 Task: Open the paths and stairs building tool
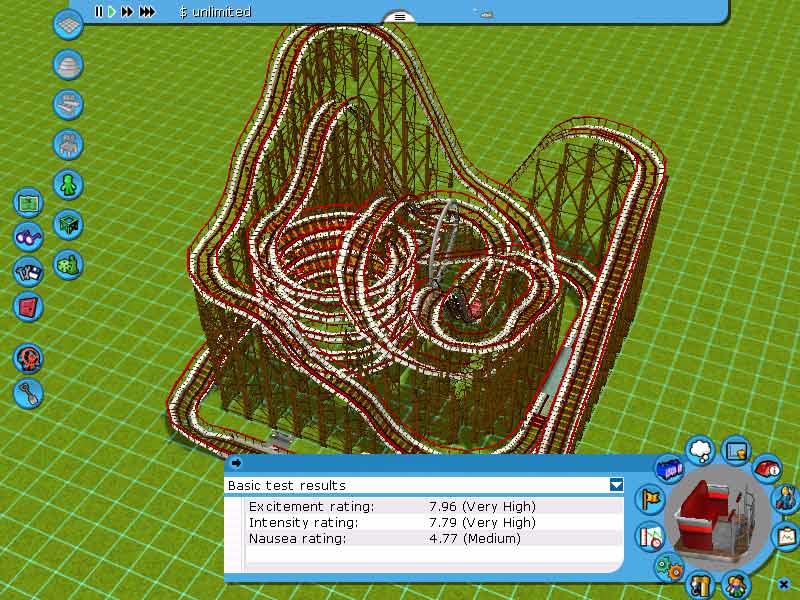[x=68, y=105]
